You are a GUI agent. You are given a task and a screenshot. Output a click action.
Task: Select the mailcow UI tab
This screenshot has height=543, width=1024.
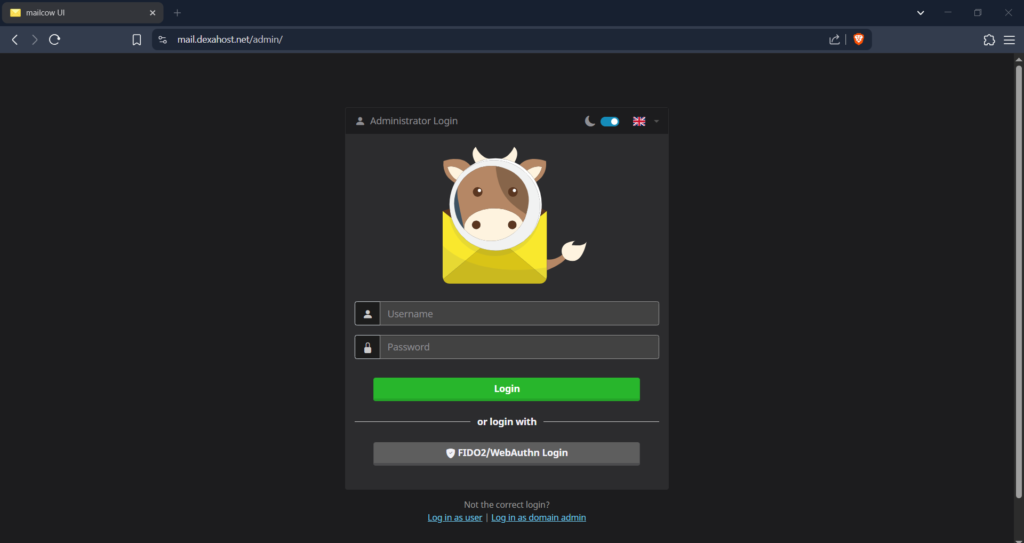pyautogui.click(x=82, y=13)
